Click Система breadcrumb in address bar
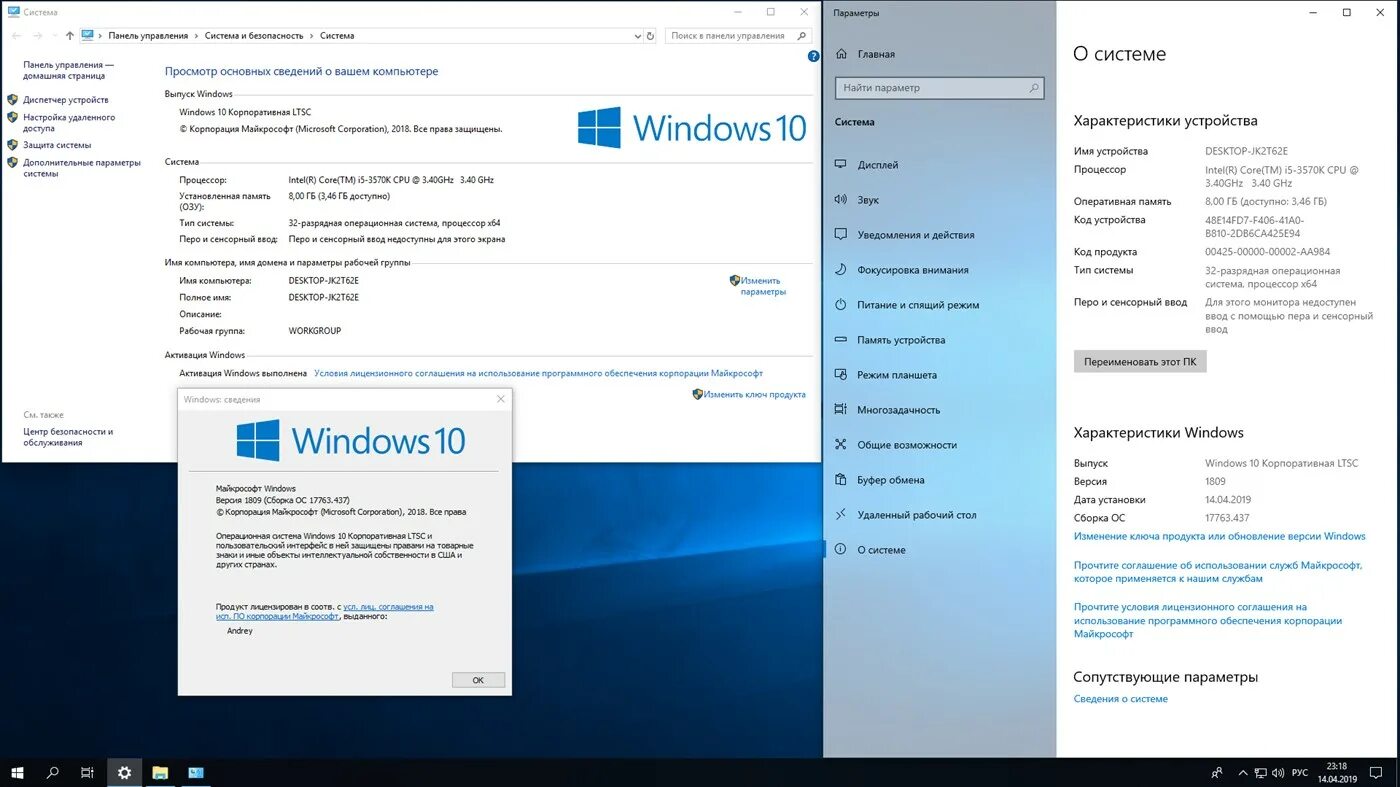This screenshot has width=1400, height=787. coord(337,36)
